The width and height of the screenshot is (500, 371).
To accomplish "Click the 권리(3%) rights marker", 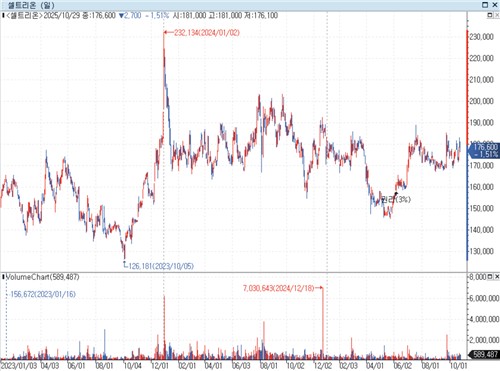I will pyautogui.click(x=396, y=199).
